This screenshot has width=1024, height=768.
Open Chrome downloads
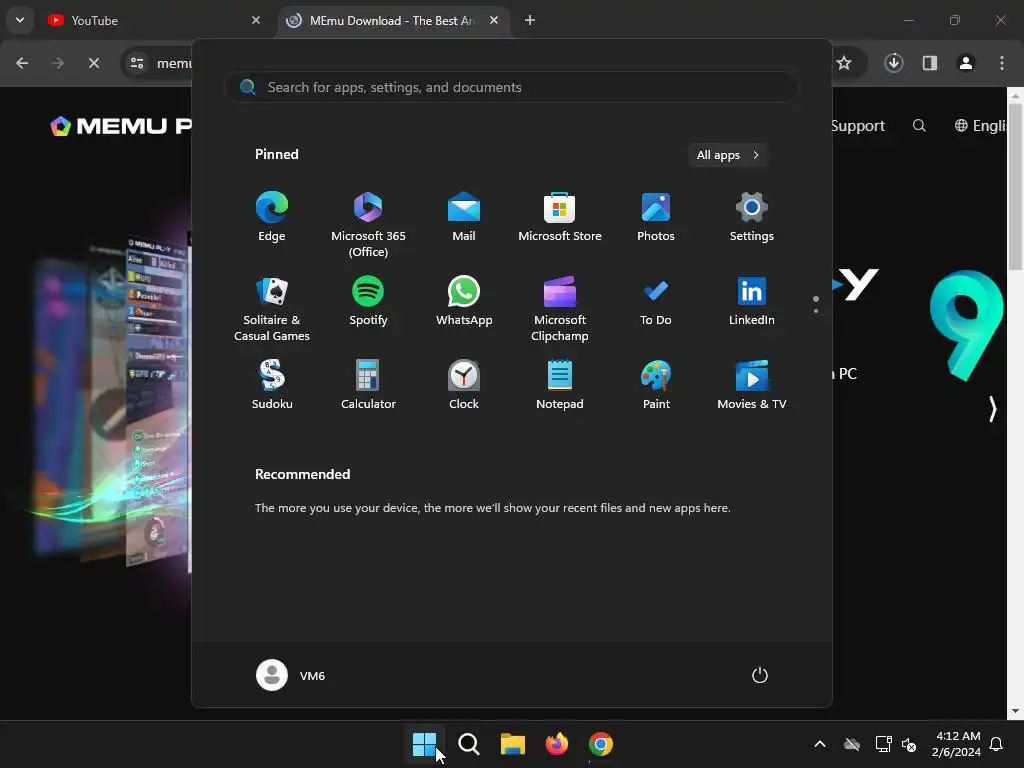coord(894,63)
